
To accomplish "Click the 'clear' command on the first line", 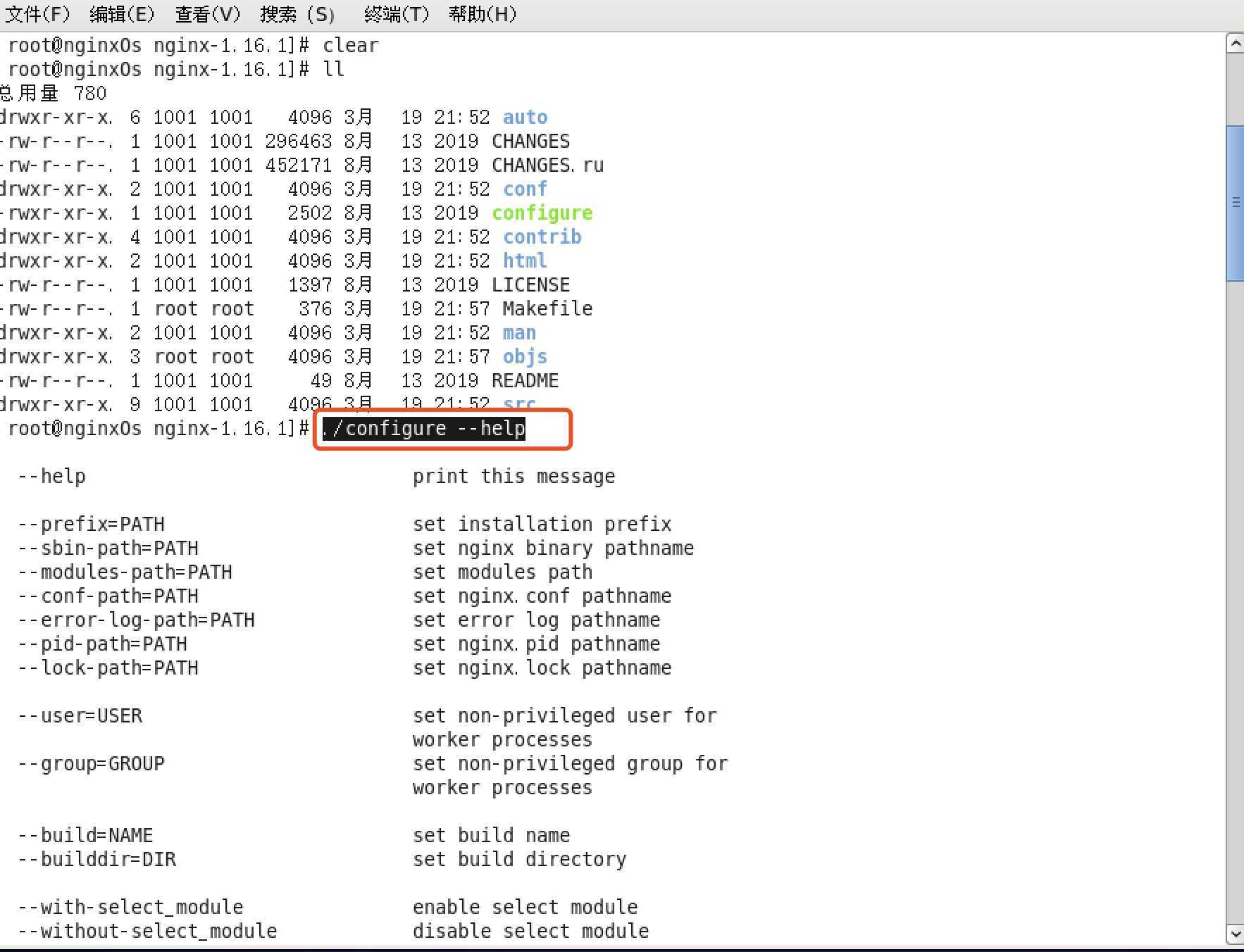I will pyautogui.click(x=351, y=46).
